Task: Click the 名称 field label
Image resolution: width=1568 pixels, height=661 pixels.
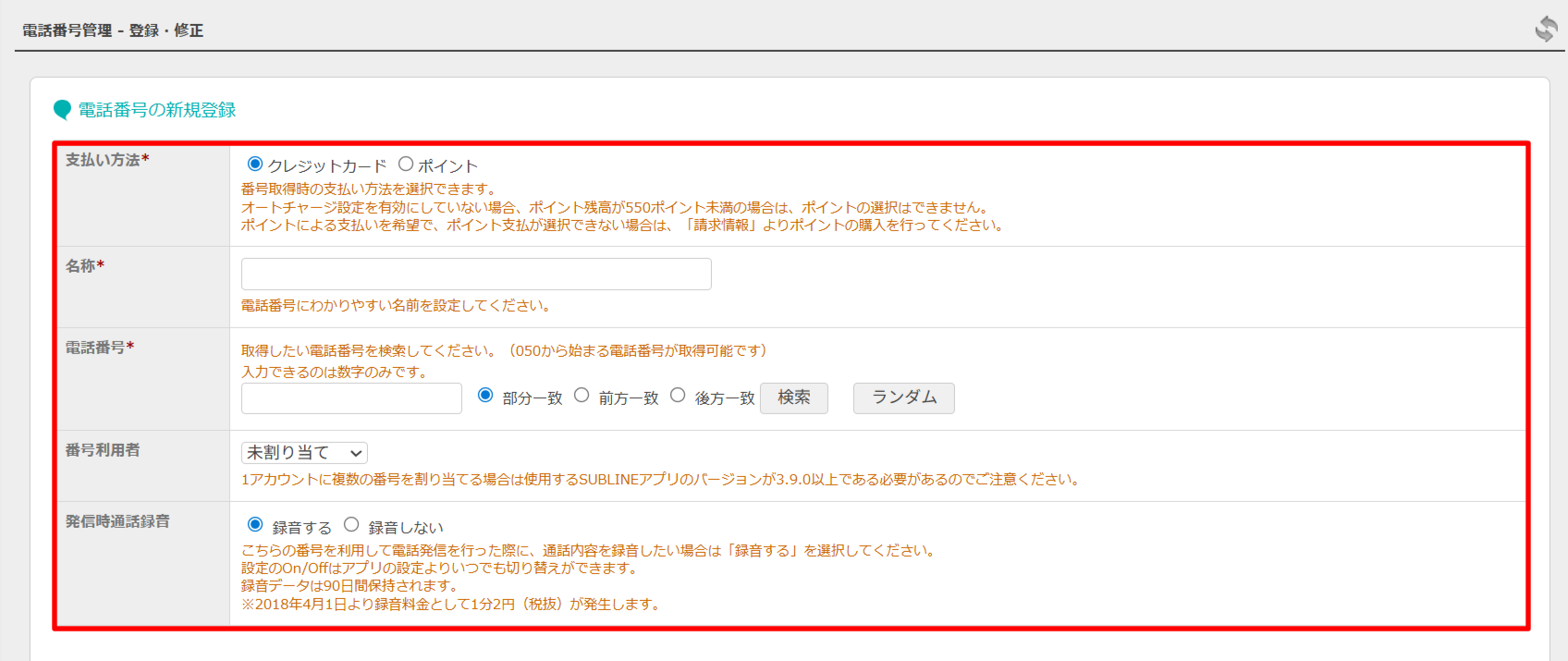Action: tap(85, 266)
